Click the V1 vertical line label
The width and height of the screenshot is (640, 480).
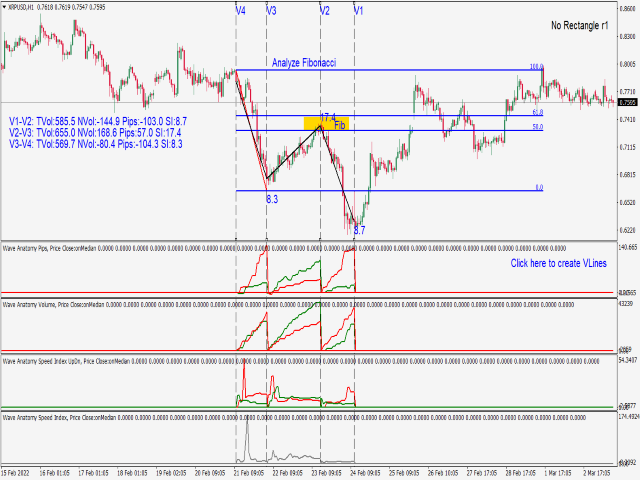pyautogui.click(x=358, y=11)
